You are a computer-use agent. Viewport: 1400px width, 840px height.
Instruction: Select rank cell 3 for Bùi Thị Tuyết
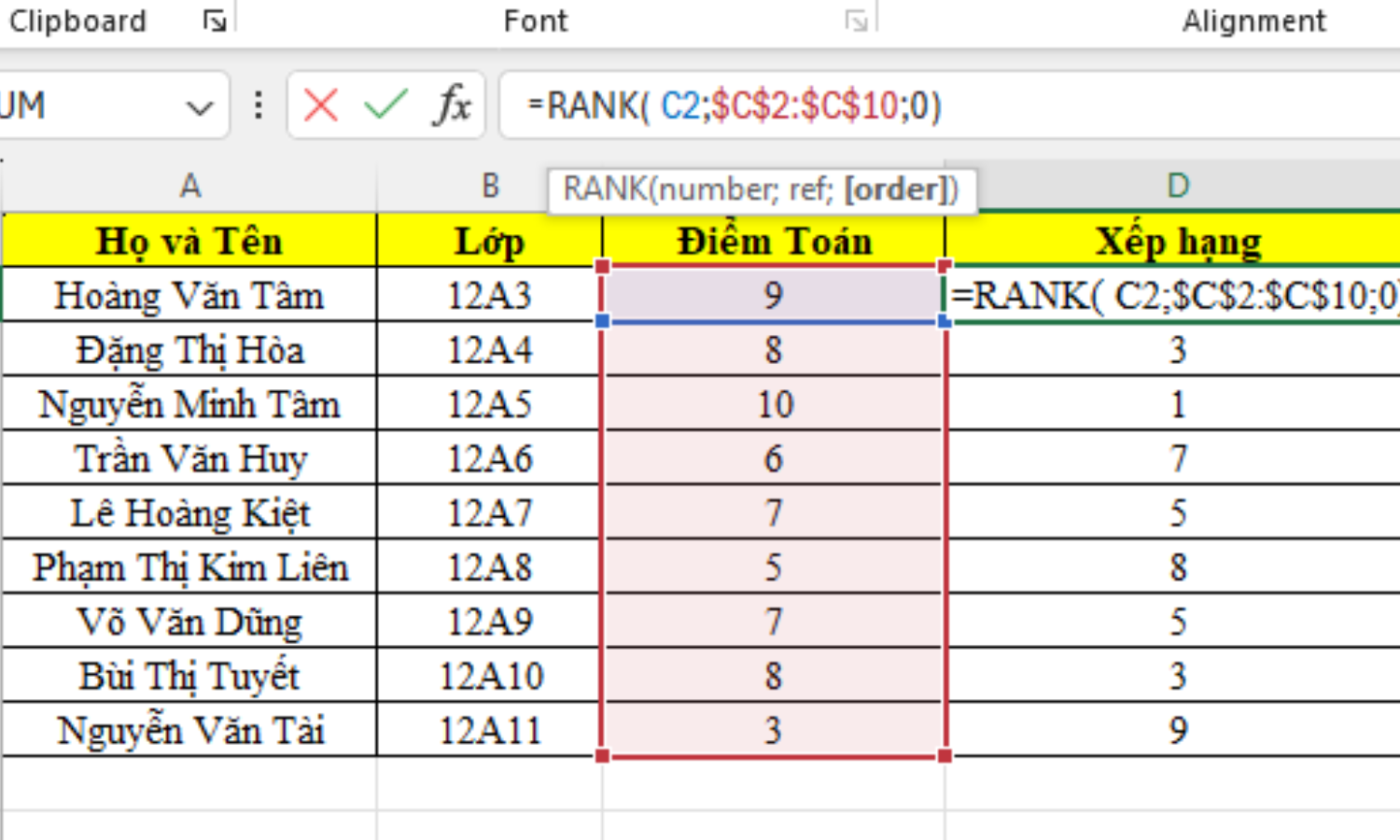pos(1174,675)
